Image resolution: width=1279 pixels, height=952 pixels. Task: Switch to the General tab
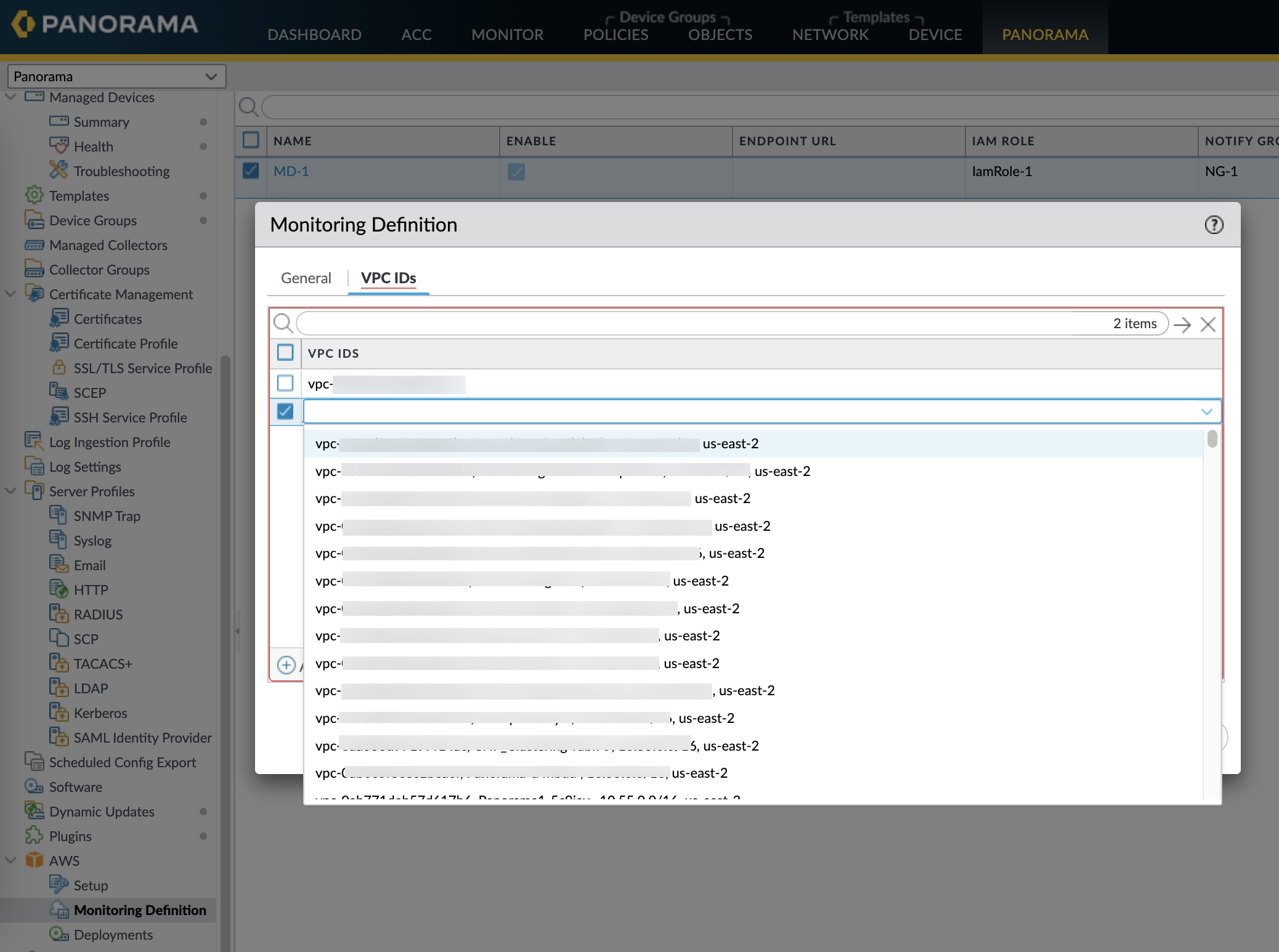[306, 278]
